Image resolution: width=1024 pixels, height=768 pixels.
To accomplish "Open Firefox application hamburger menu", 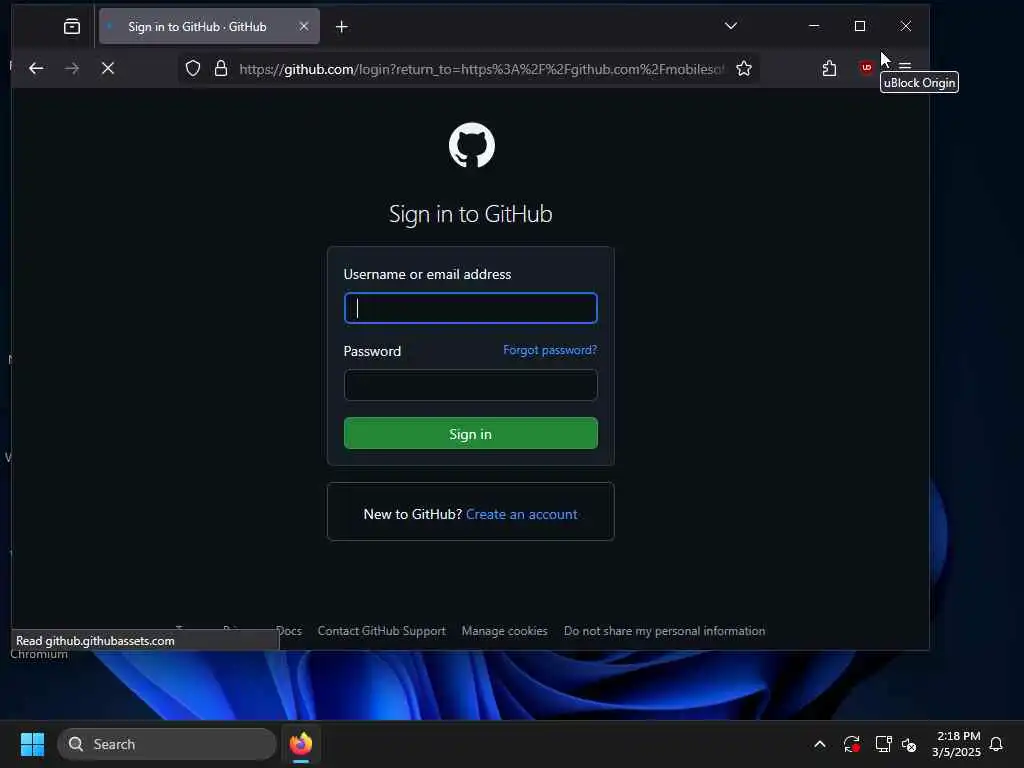I will click(904, 66).
